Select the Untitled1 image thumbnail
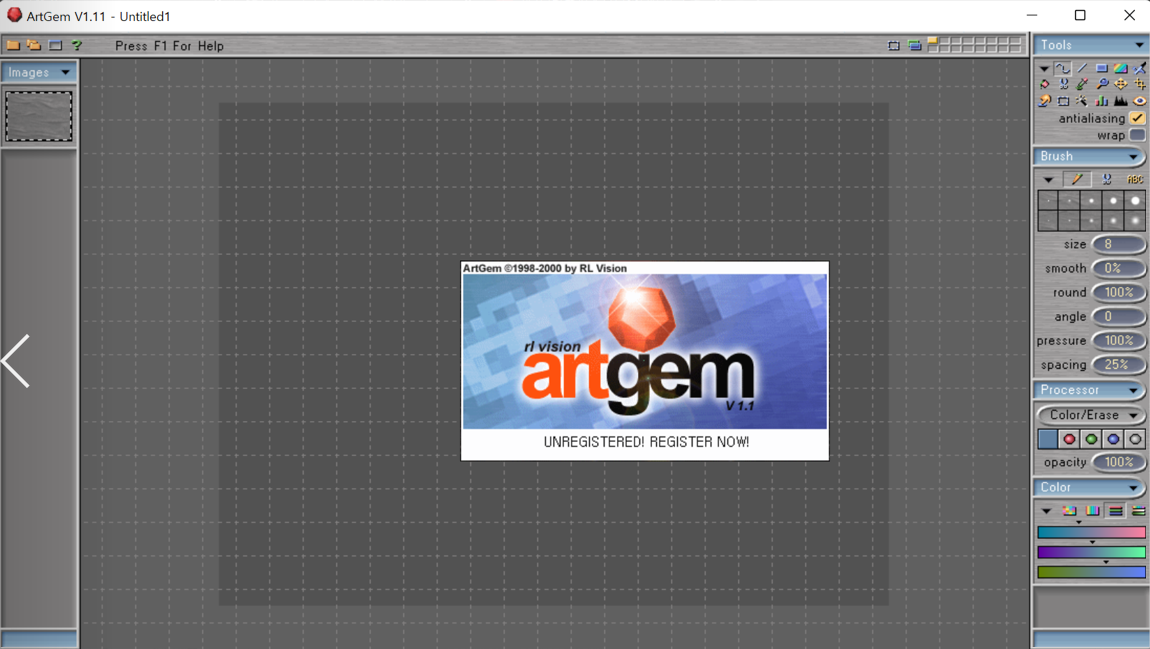This screenshot has height=649, width=1150. [39, 116]
